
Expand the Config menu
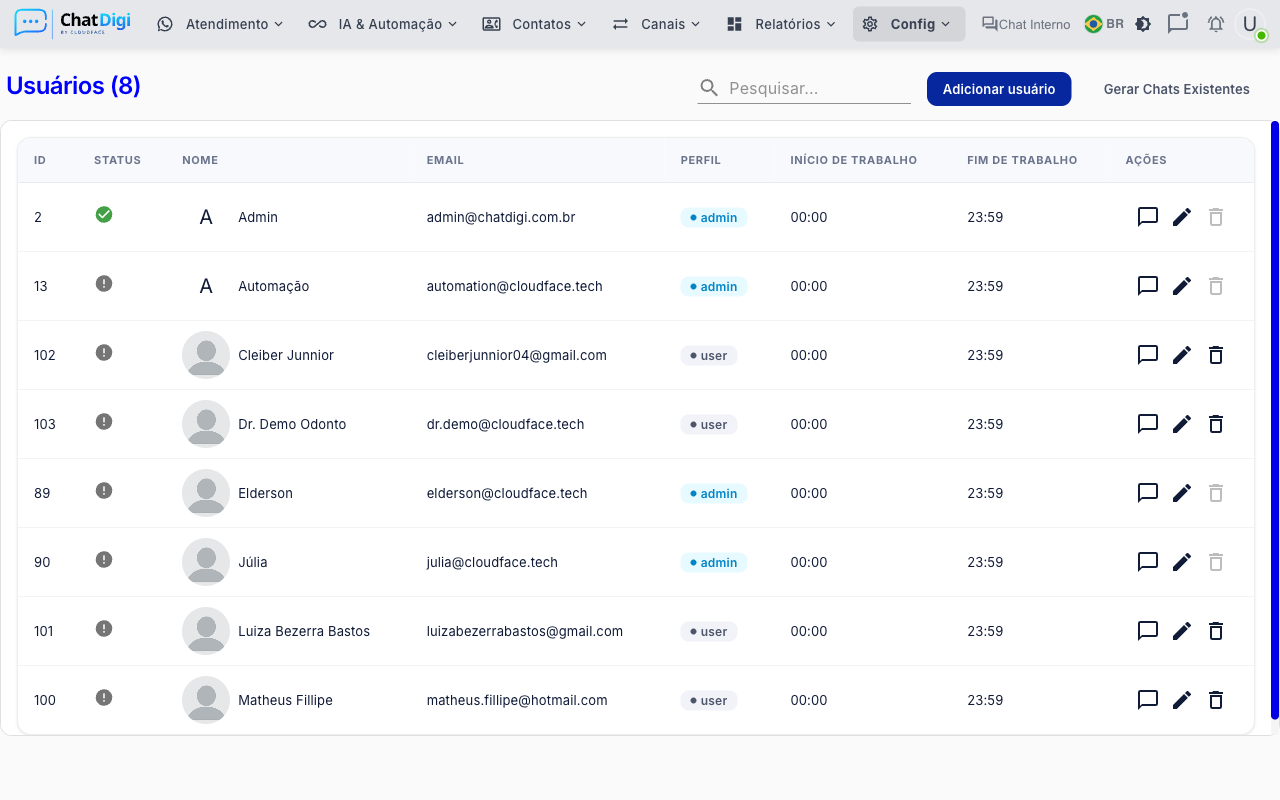click(x=909, y=24)
